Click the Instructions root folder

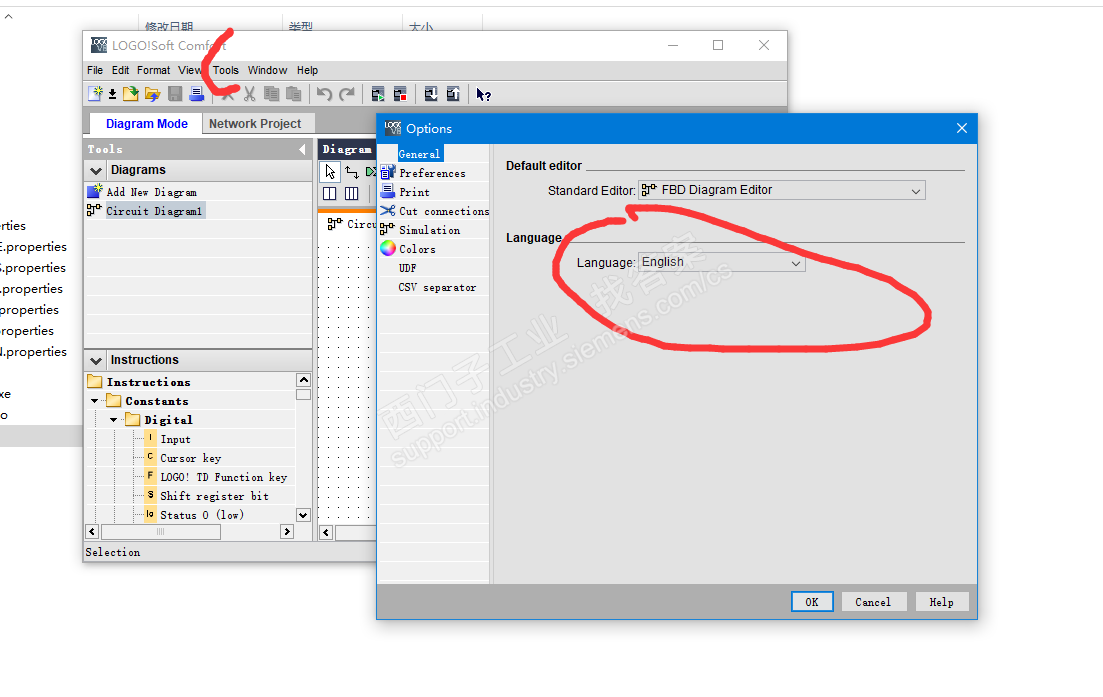(x=95, y=381)
